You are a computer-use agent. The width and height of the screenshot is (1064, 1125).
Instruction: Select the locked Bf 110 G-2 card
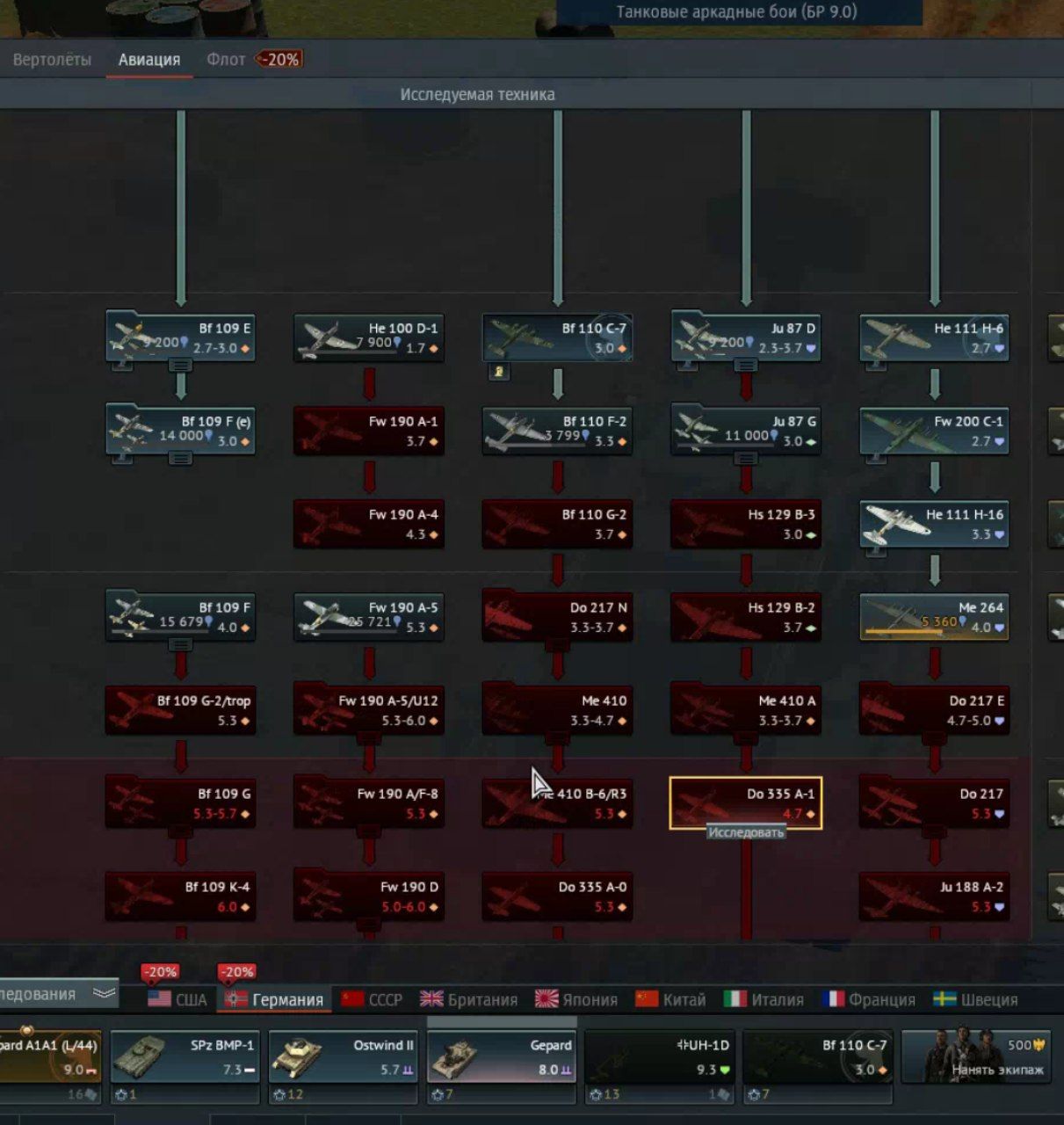tap(557, 525)
